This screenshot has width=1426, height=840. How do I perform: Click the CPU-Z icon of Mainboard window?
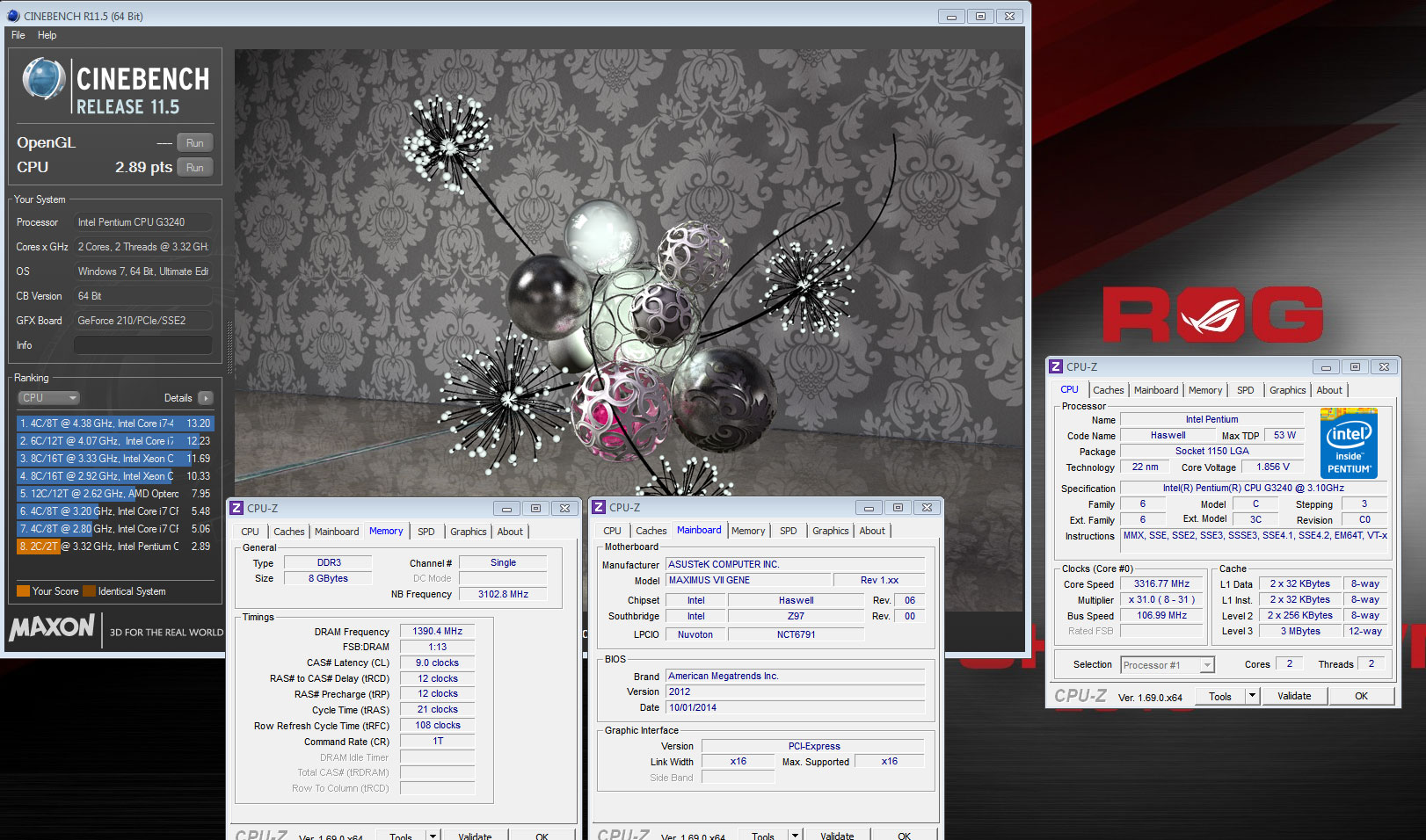599,507
